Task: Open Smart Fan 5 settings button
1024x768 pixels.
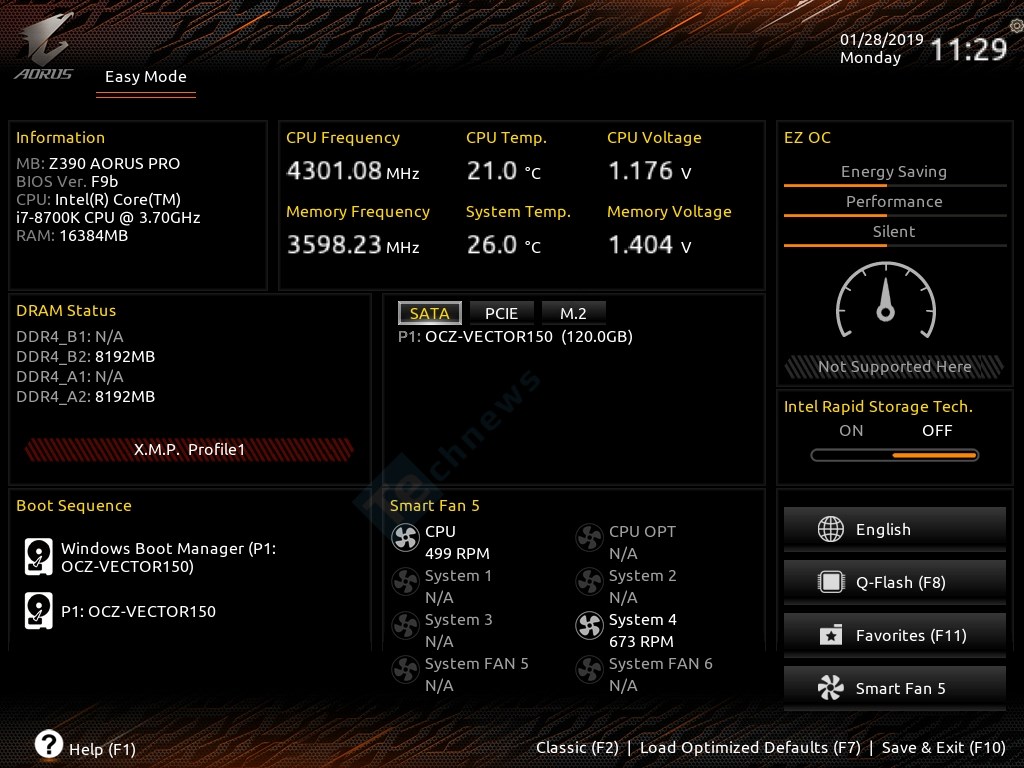Action: (895, 688)
